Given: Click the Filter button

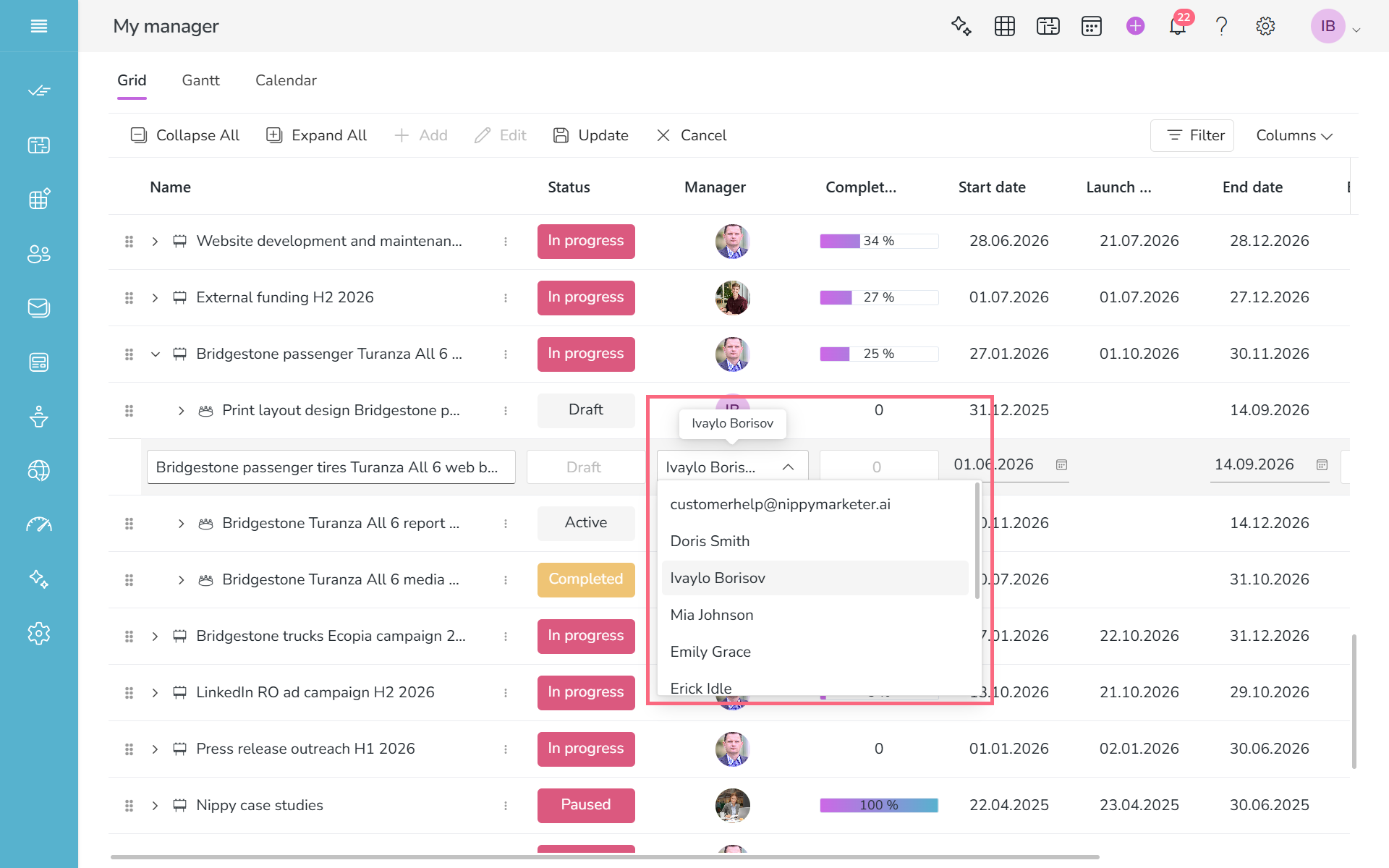Looking at the screenshot, I should (1192, 135).
